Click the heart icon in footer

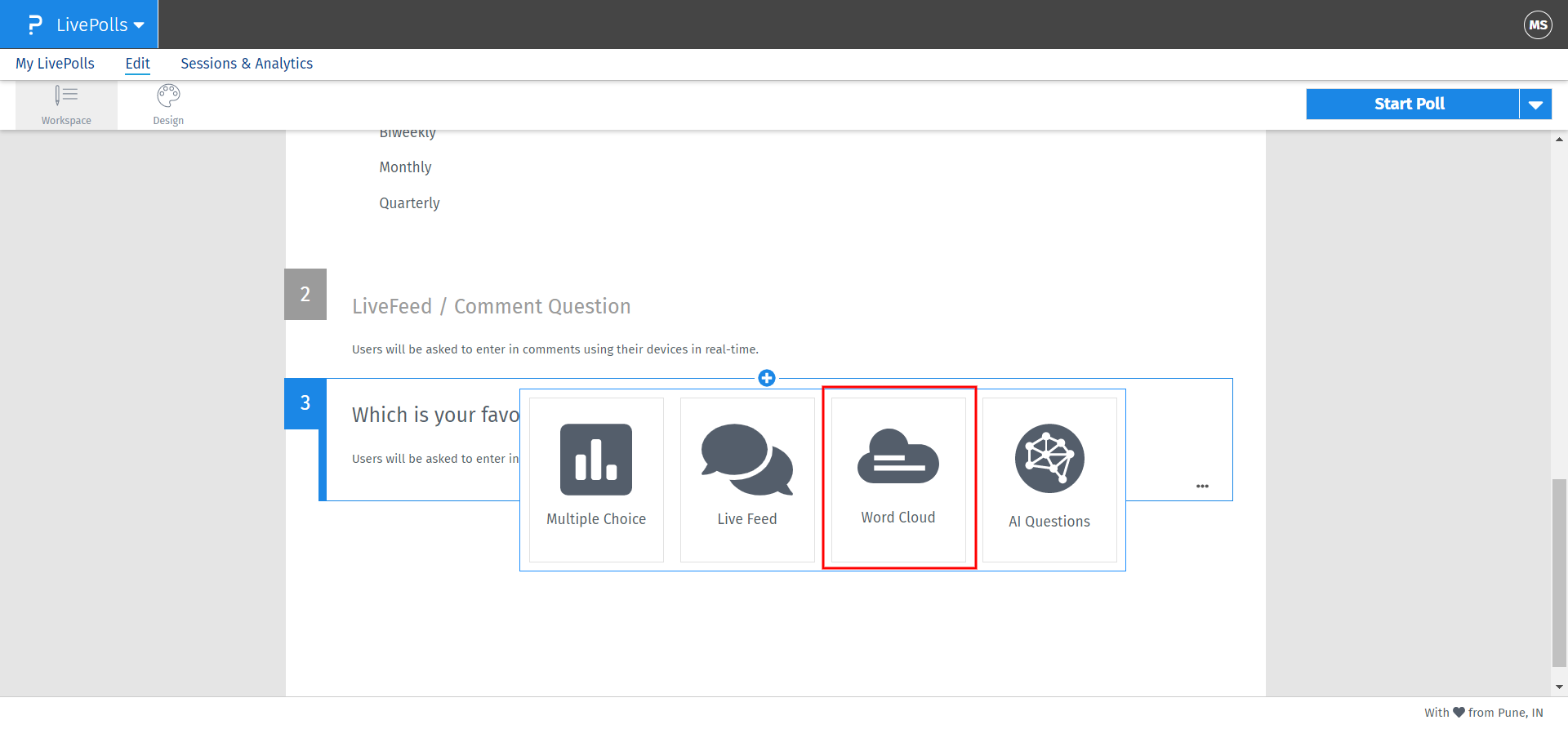click(1459, 712)
